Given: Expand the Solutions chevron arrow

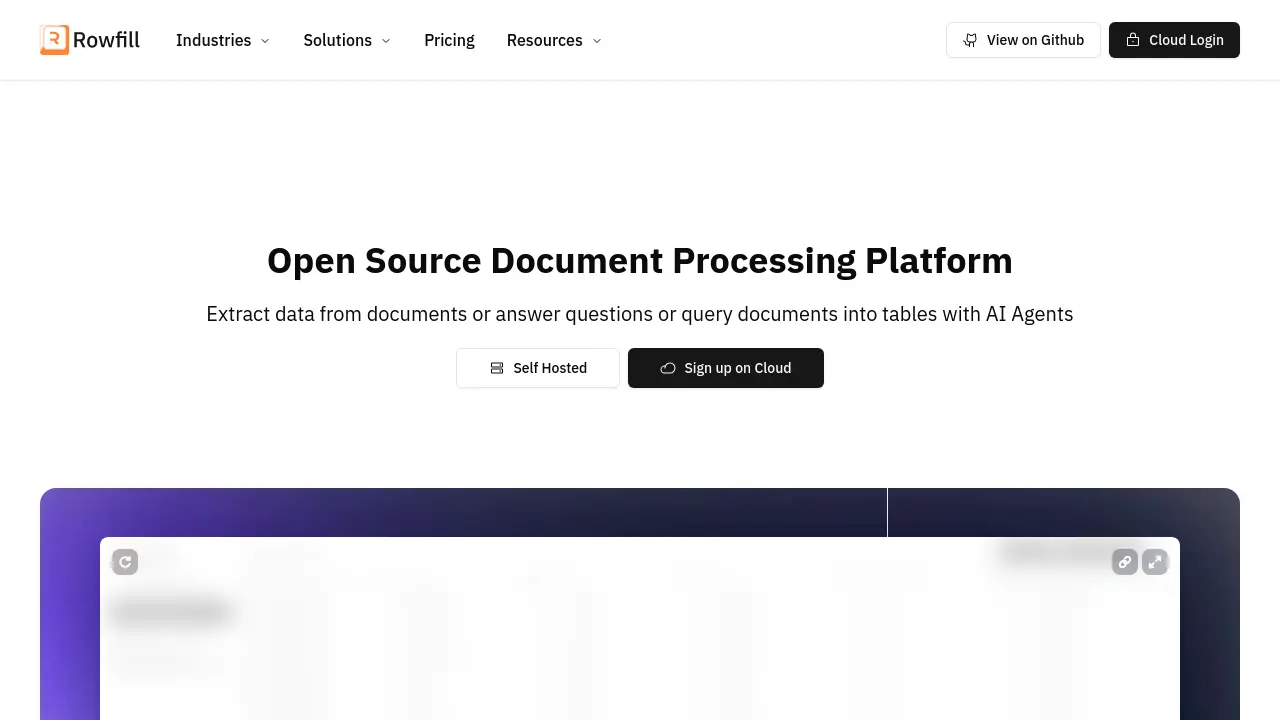Looking at the screenshot, I should pos(386,41).
